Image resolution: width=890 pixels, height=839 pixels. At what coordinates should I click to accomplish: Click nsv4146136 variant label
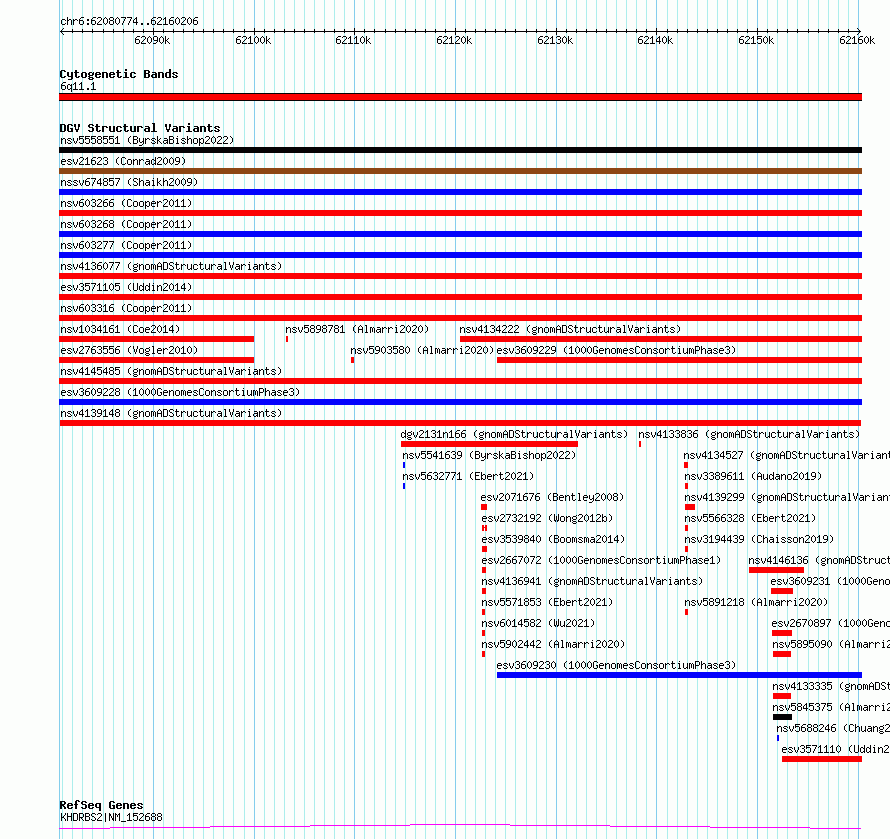(819, 560)
